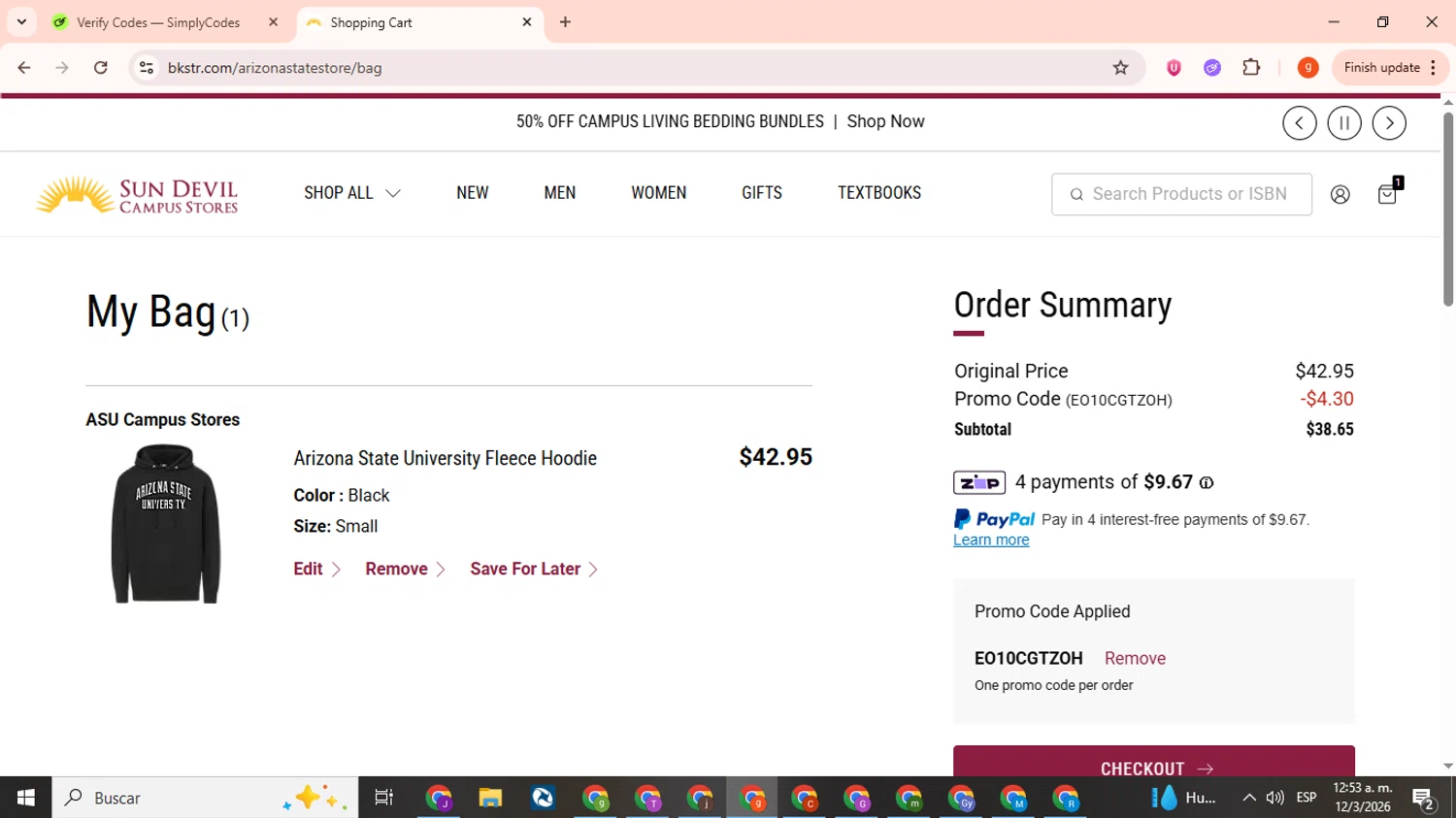Open the user account profile icon
This screenshot has height=818, width=1456.
tap(1340, 194)
